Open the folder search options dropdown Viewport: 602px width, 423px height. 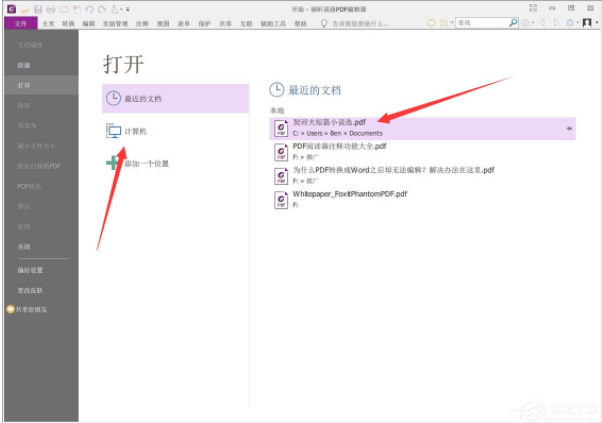[x=446, y=23]
